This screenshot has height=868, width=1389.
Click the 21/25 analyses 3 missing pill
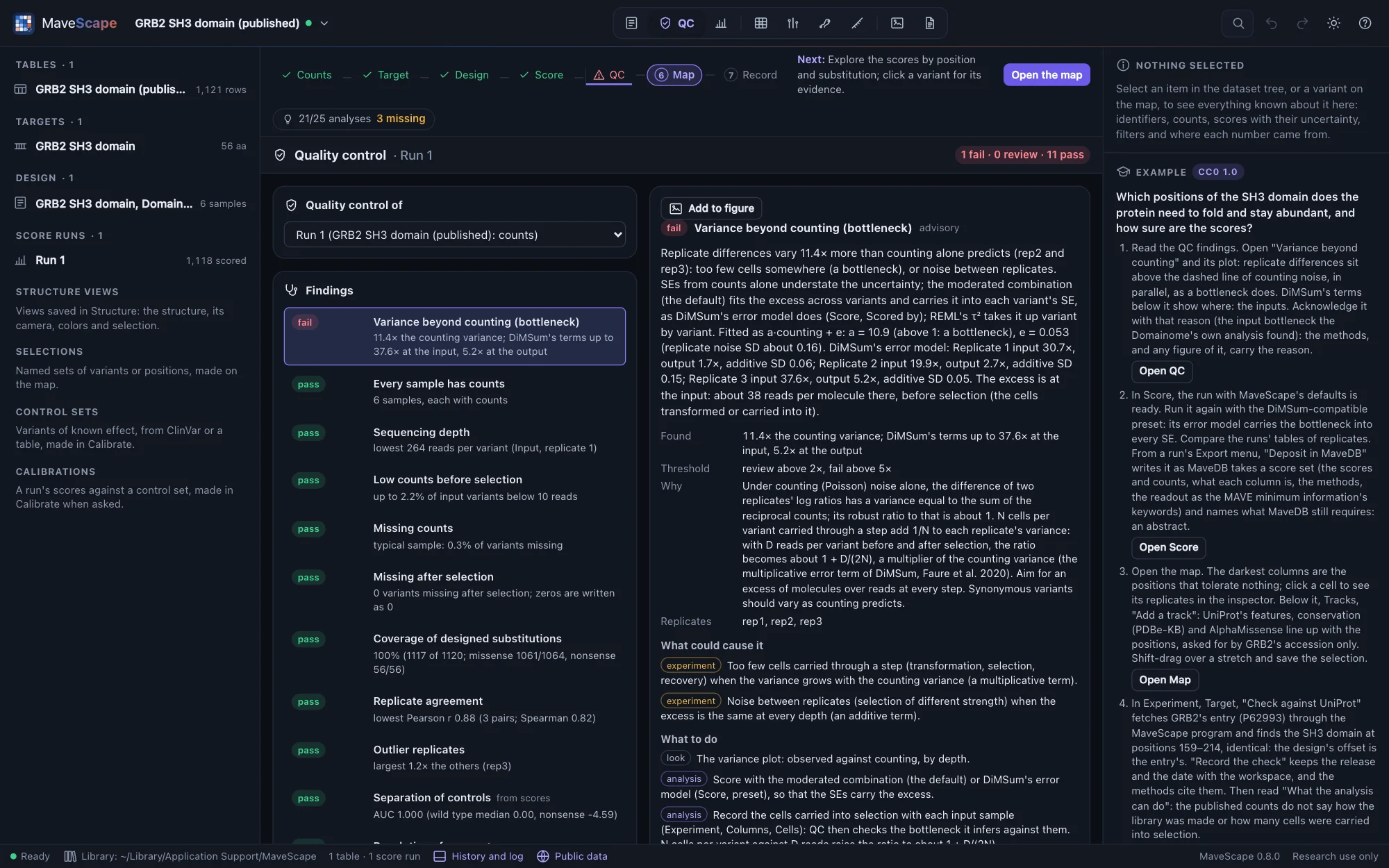pos(354,119)
